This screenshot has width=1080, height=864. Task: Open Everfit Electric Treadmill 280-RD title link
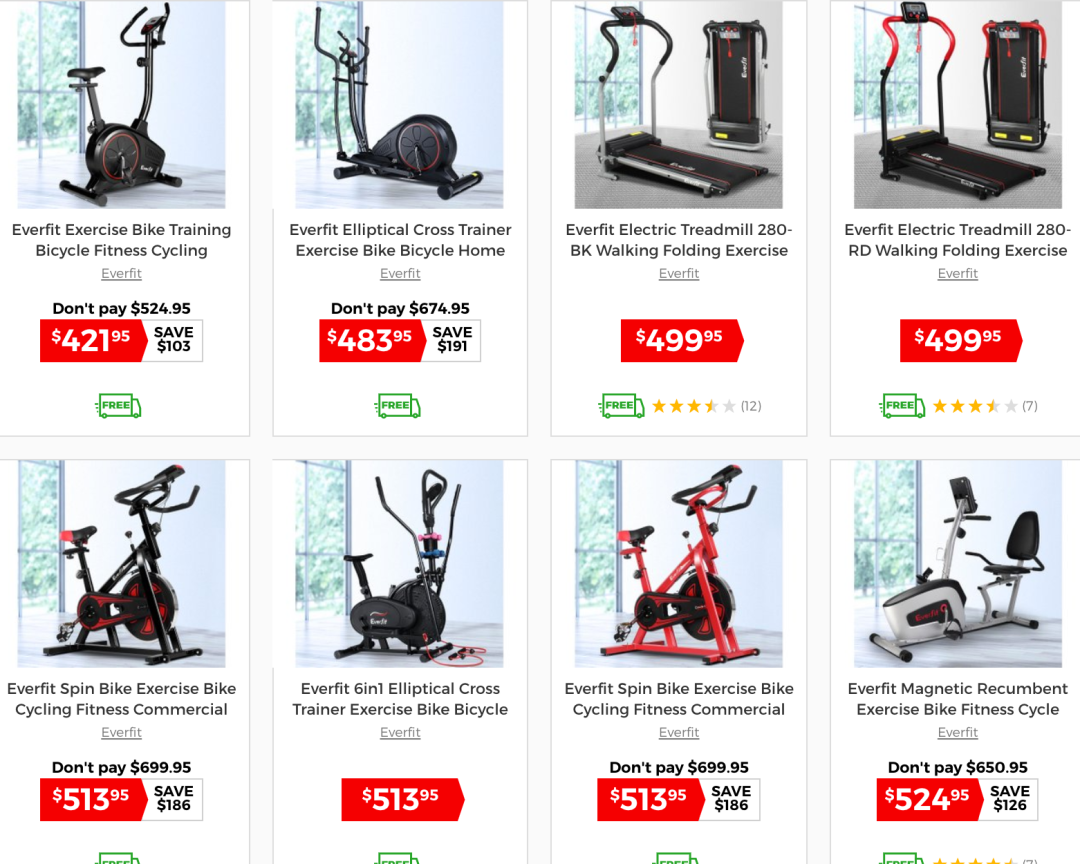(x=957, y=240)
